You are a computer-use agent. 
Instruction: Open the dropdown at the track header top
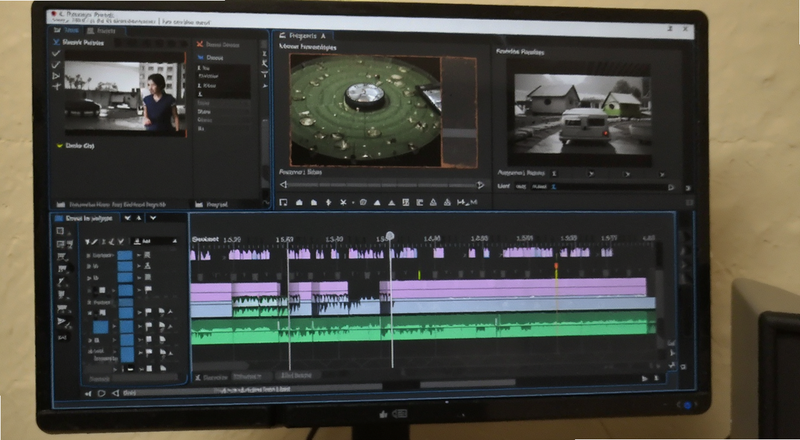pos(154,241)
